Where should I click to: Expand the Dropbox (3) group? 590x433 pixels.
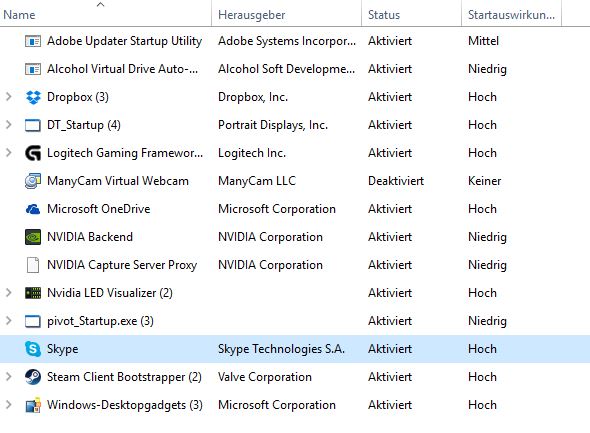[x=9, y=97]
